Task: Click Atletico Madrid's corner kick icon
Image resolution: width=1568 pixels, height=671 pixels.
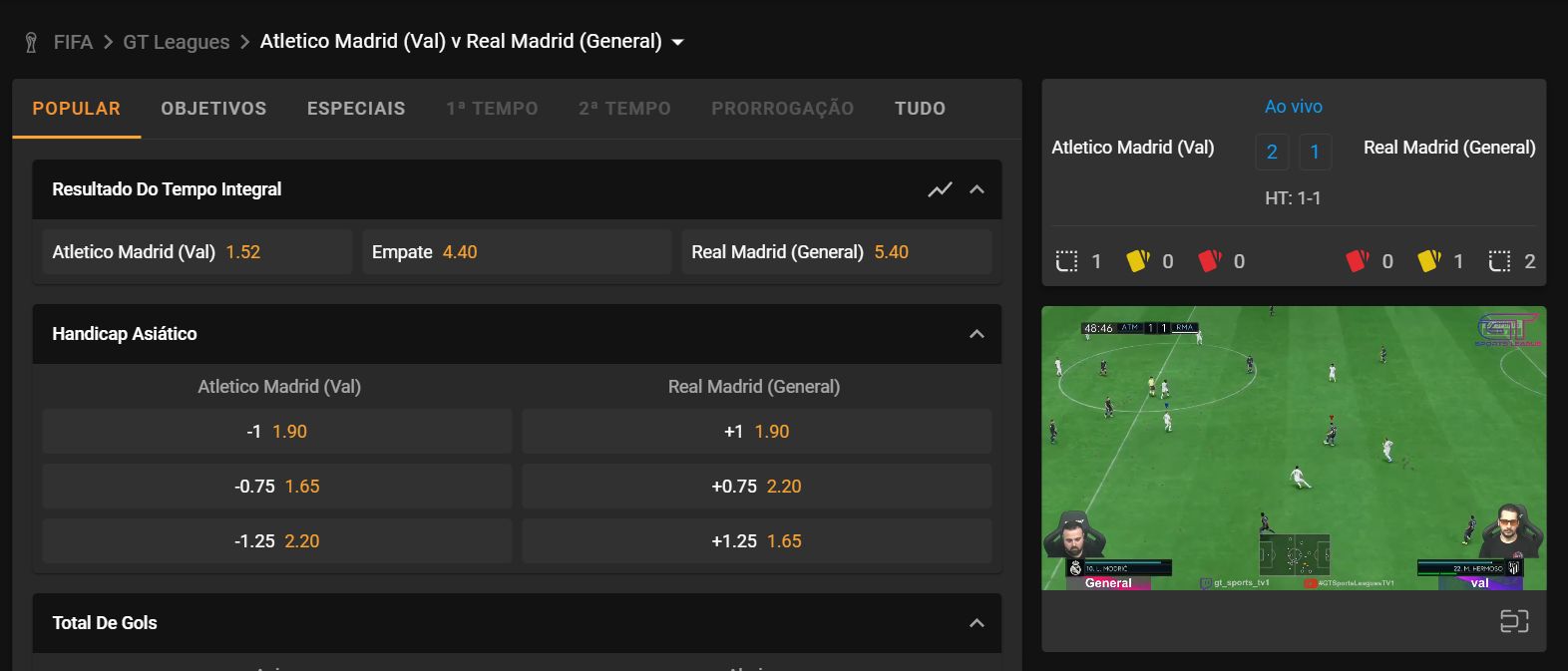Action: click(x=1067, y=260)
